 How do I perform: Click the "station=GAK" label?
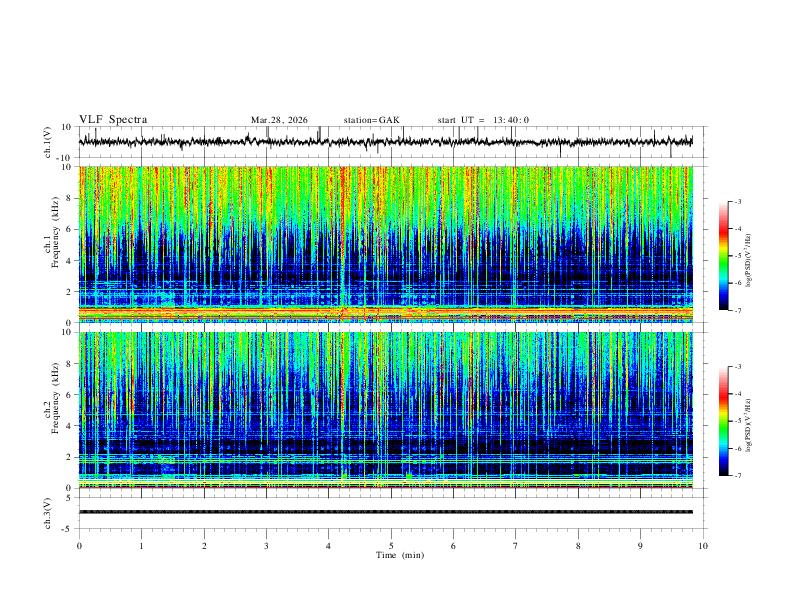[x=372, y=120]
